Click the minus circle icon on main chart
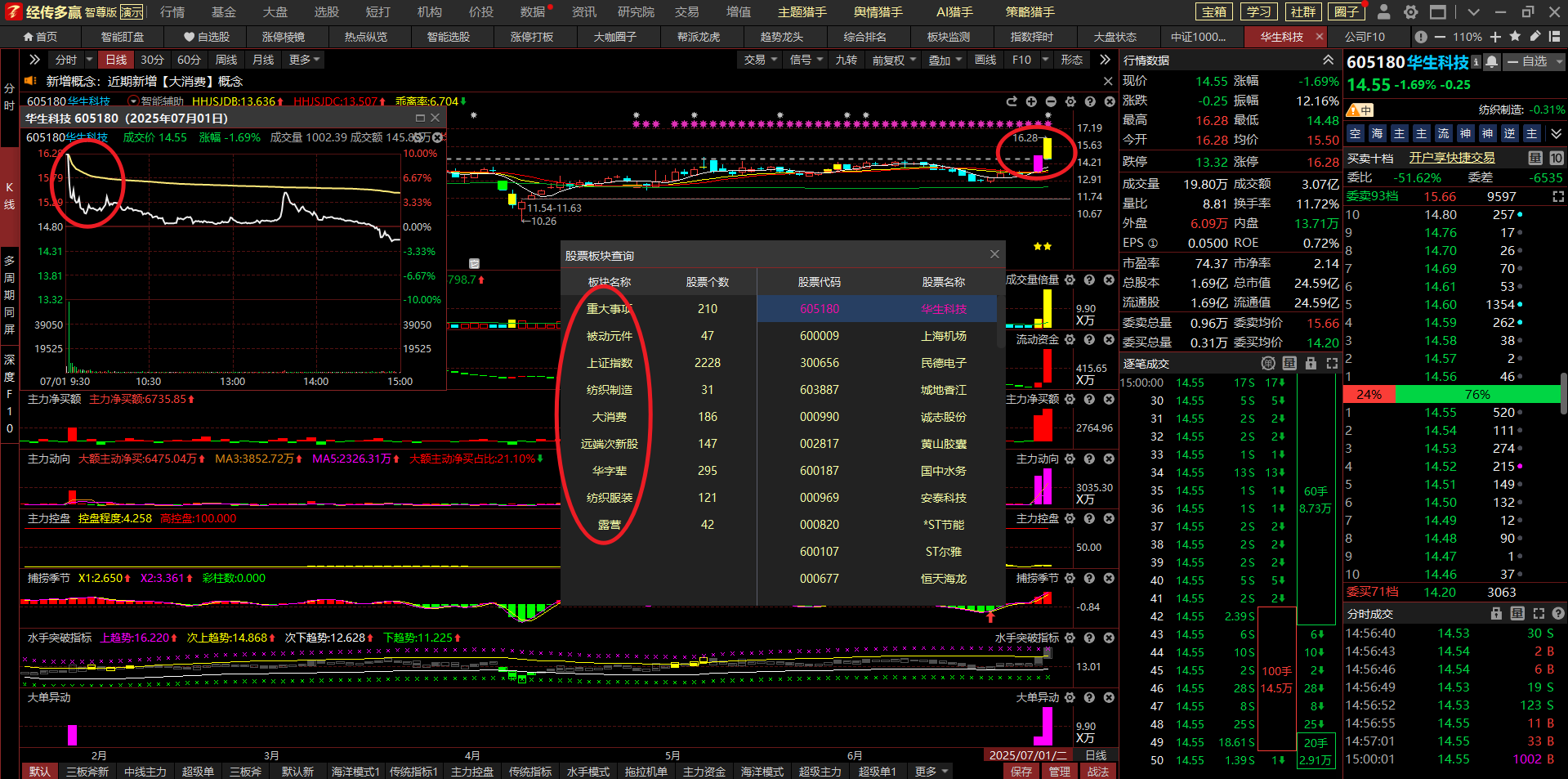Image resolution: width=1568 pixels, height=779 pixels. click(x=1051, y=101)
